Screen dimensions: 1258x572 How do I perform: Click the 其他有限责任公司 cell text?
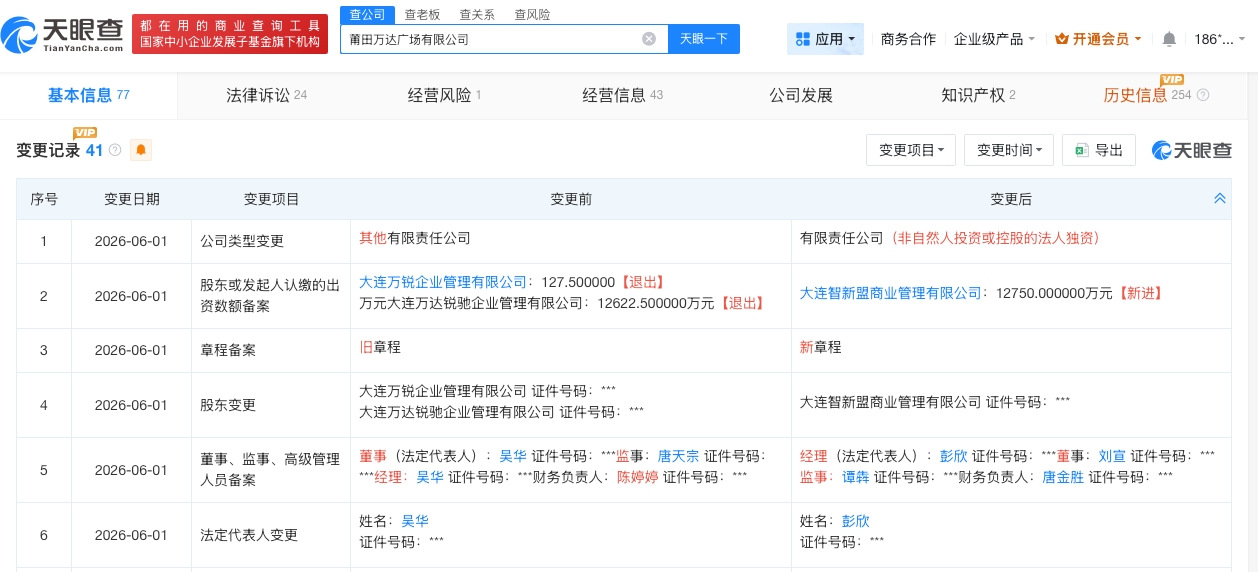point(415,238)
